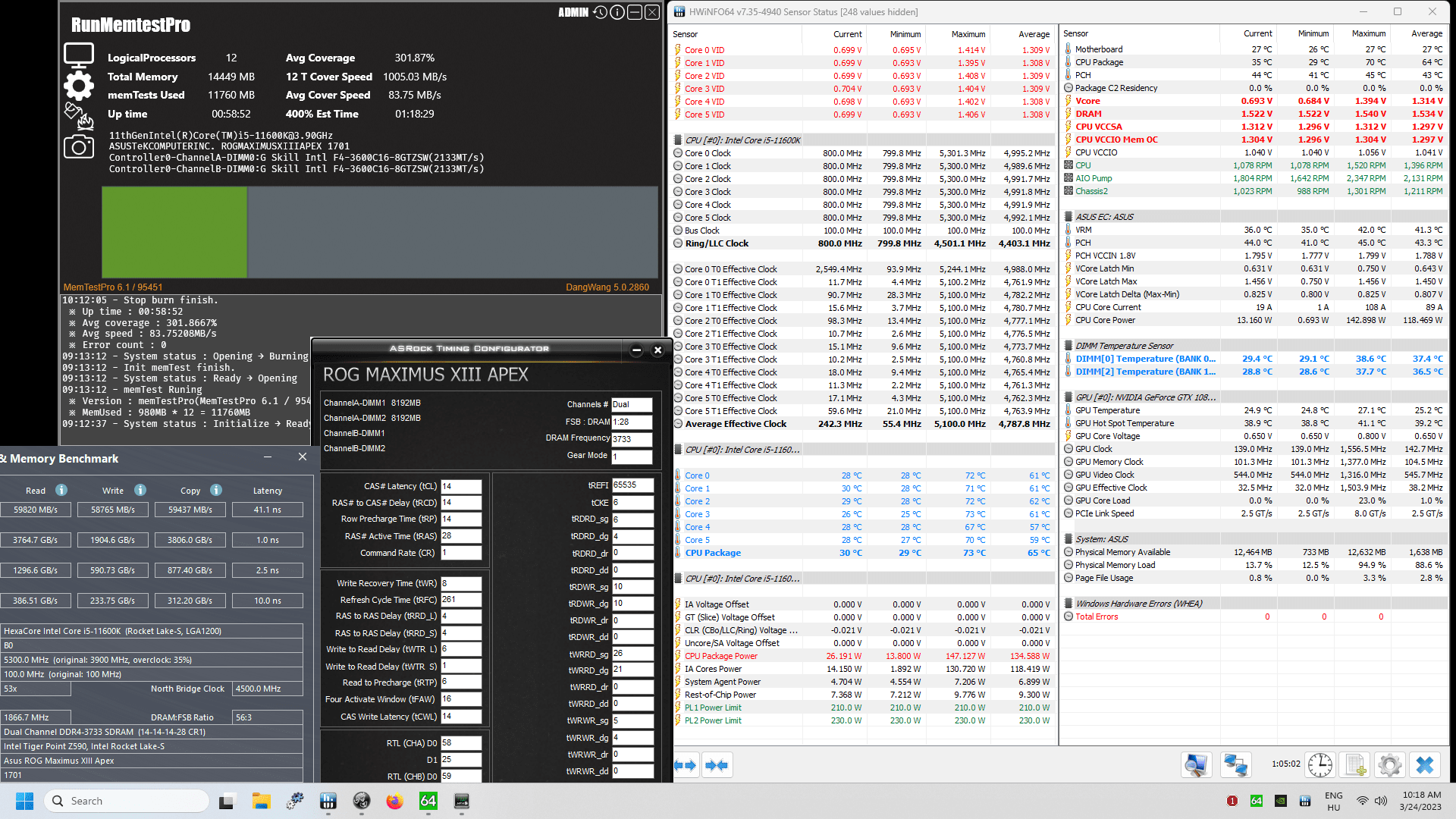Open HWiNFO sensor settings gear
The width and height of the screenshot is (1456, 819).
[x=1390, y=764]
